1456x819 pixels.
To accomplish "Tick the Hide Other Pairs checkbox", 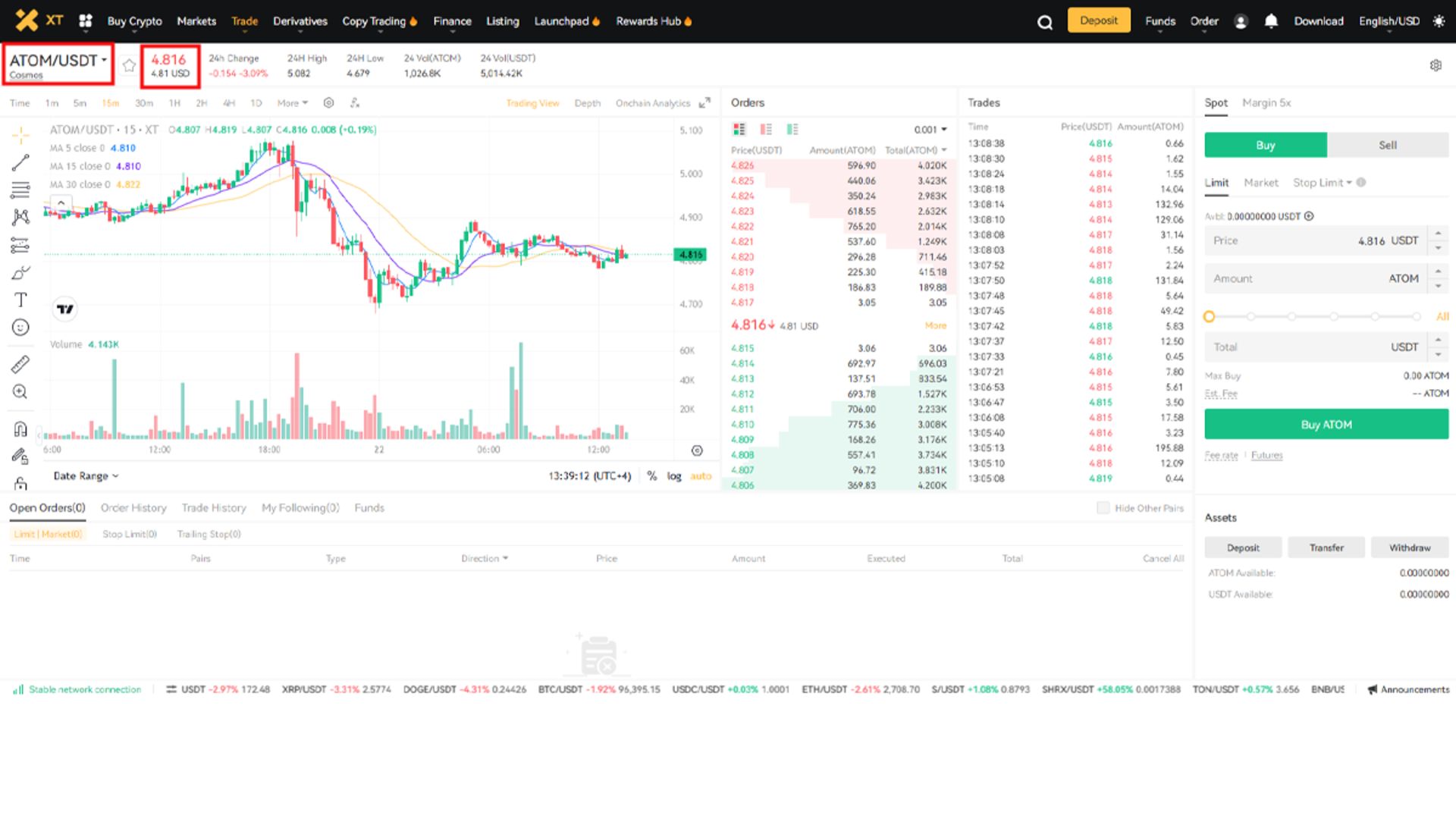I will [x=1103, y=508].
